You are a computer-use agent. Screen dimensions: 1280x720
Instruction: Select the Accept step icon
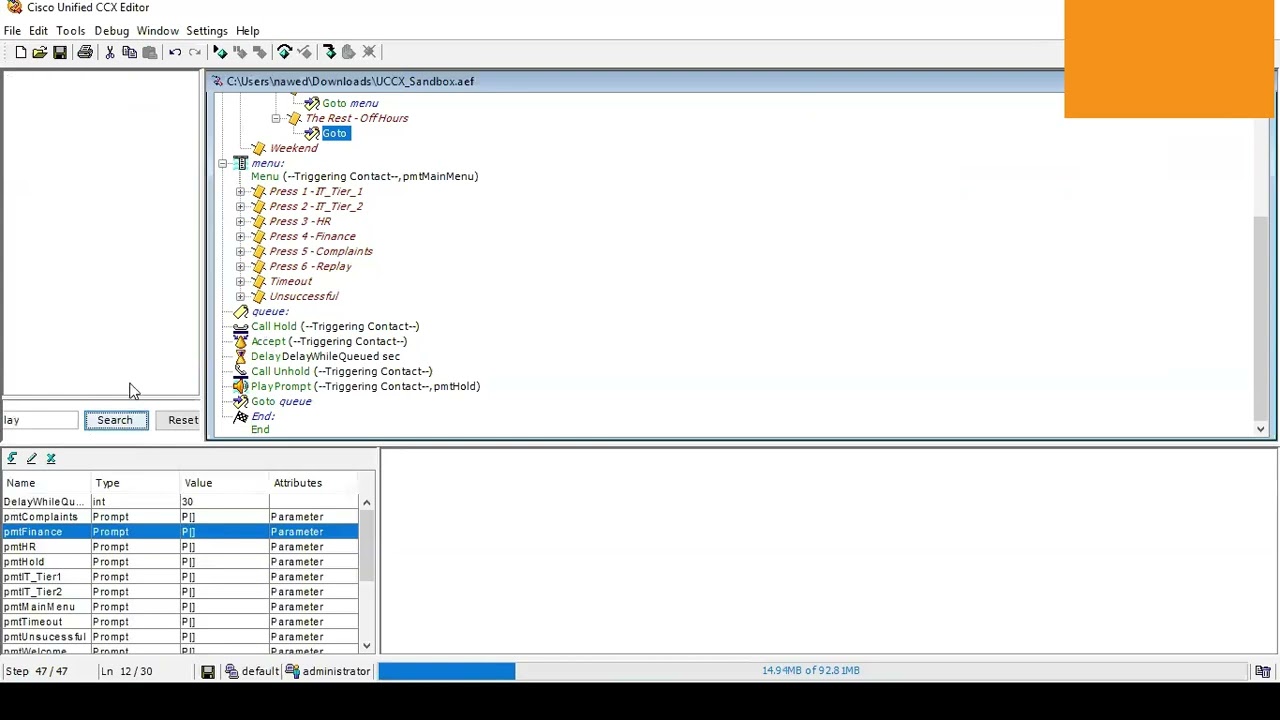tap(240, 341)
